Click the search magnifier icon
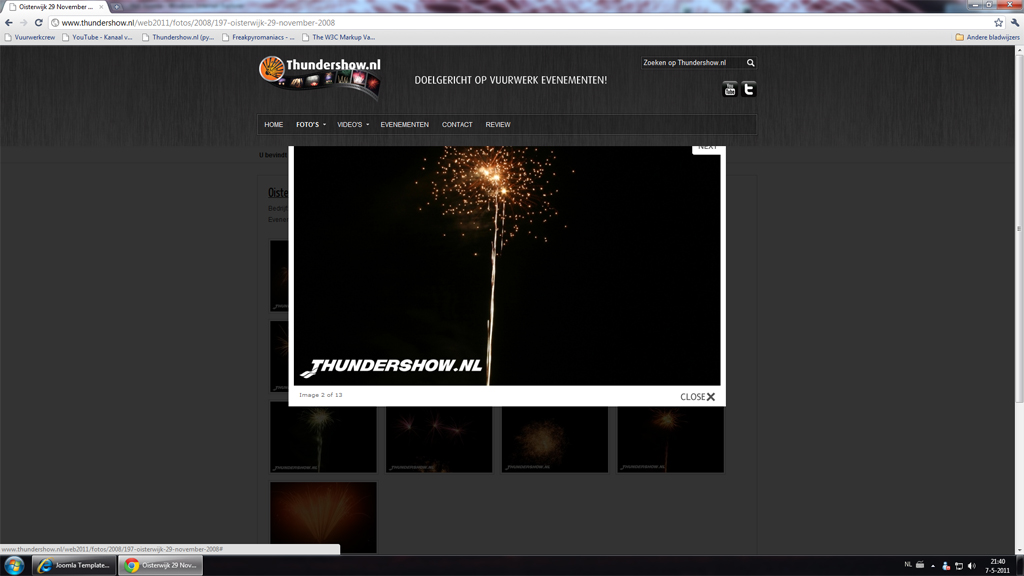This screenshot has width=1024, height=576. pos(750,63)
